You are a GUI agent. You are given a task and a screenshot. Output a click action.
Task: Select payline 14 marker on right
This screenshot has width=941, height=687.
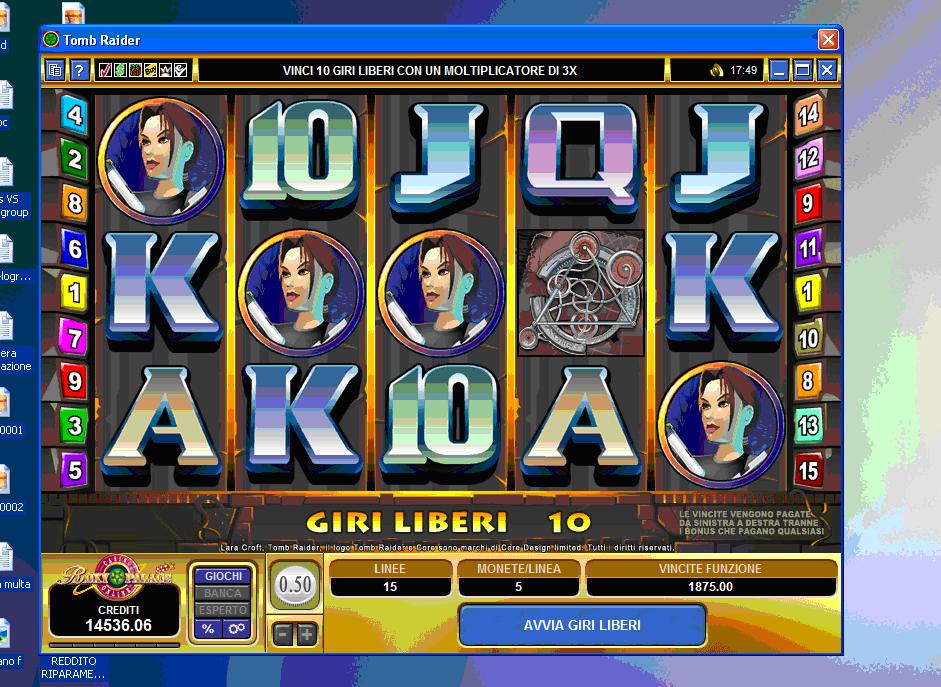click(808, 113)
